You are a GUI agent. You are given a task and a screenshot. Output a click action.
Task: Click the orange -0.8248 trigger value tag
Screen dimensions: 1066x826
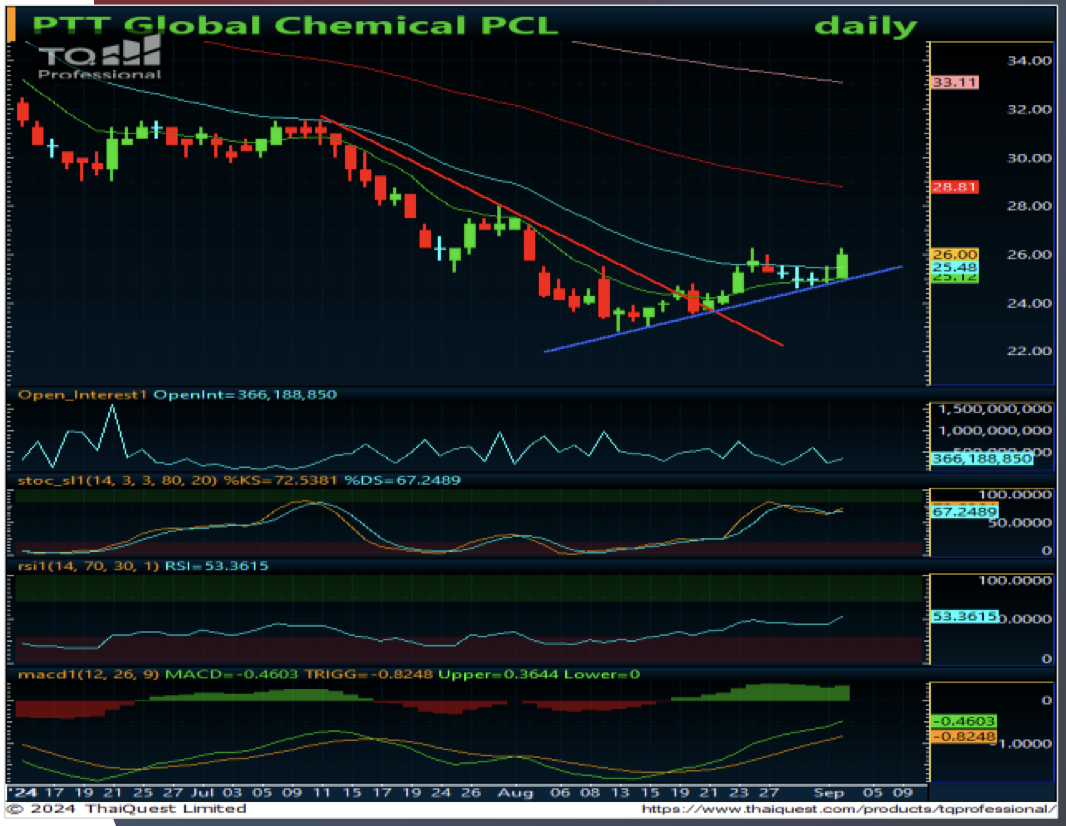(x=964, y=736)
